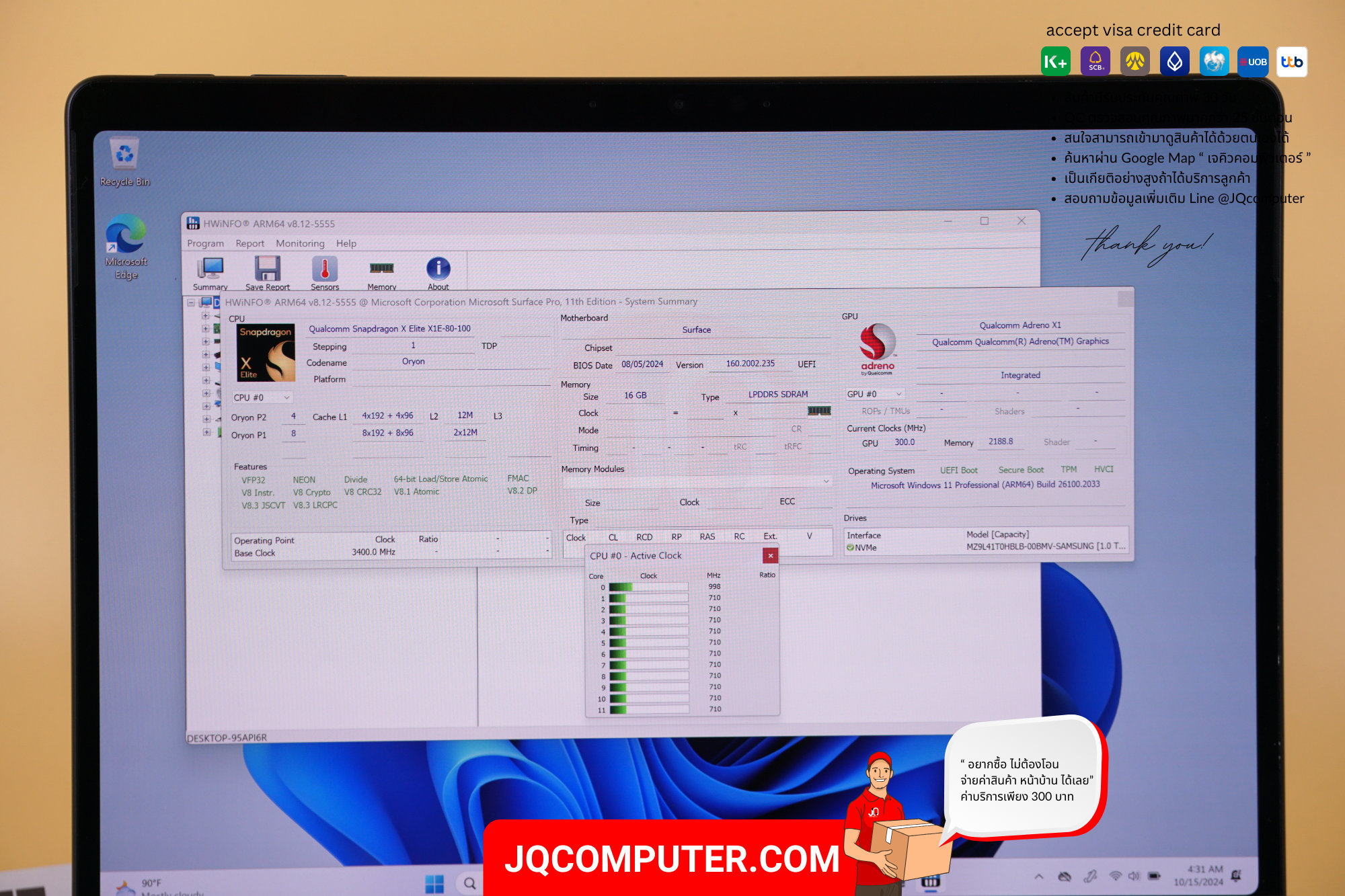Viewport: 1345px width, 896px height.
Task: Open the Summary toolbar icon
Action: pyautogui.click(x=210, y=274)
